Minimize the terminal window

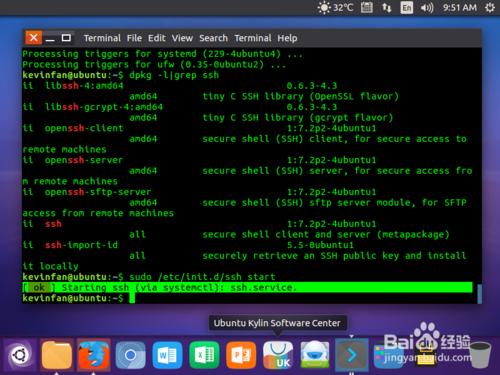(50, 38)
